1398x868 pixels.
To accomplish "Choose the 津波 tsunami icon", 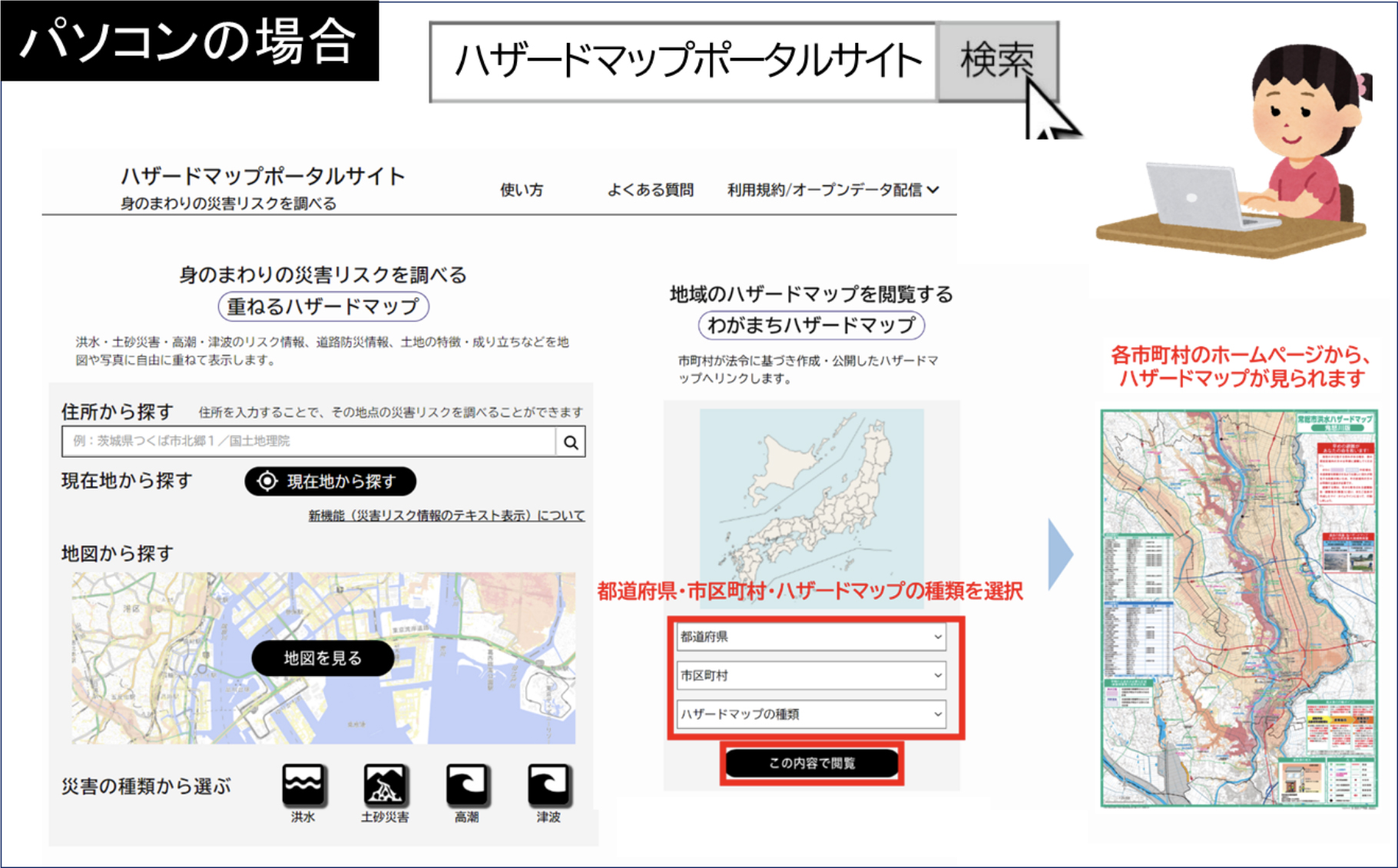I will pos(548,785).
